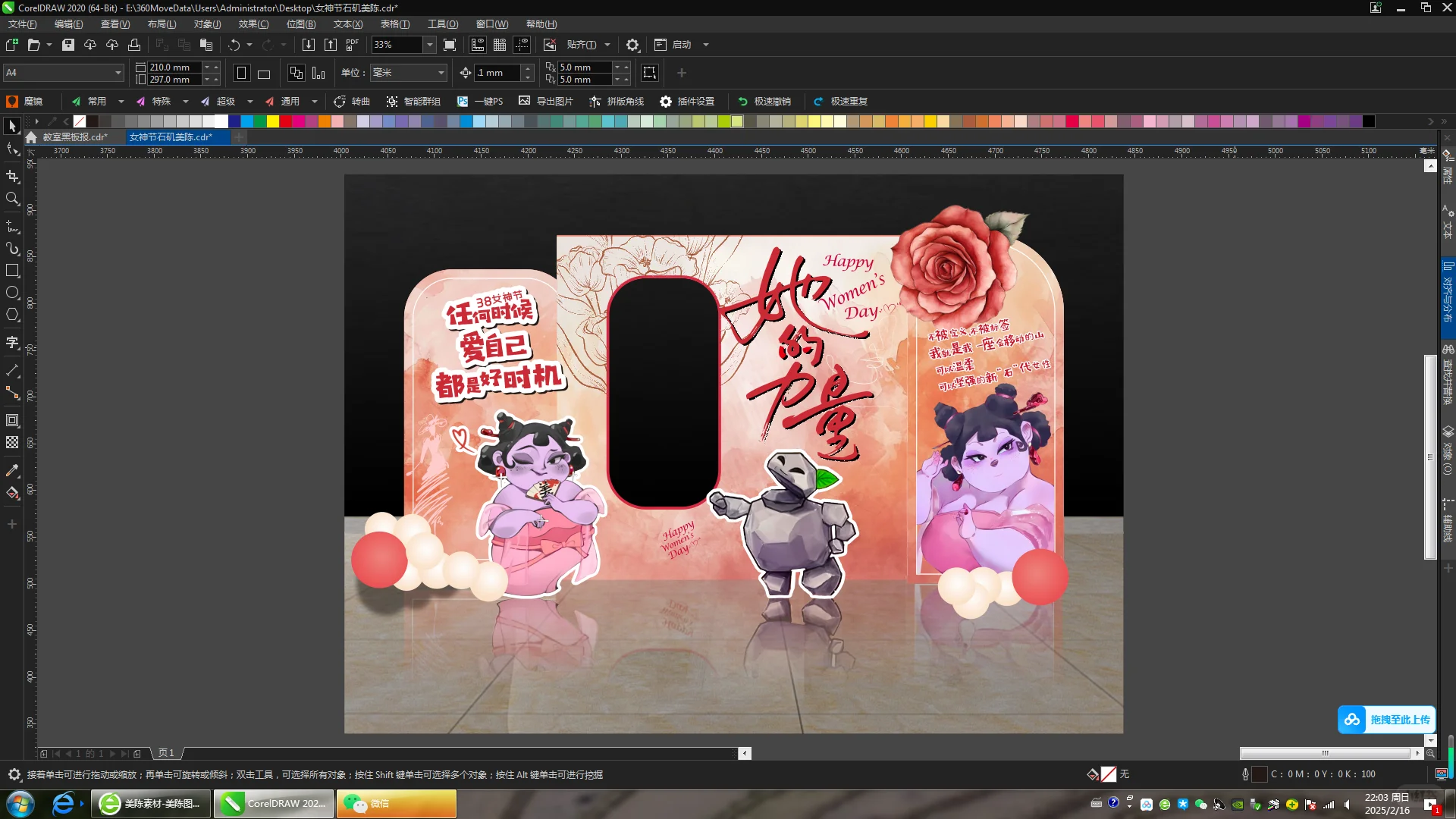The width and height of the screenshot is (1456, 819).
Task: Click the page width field 210.0 mm
Action: [174, 67]
